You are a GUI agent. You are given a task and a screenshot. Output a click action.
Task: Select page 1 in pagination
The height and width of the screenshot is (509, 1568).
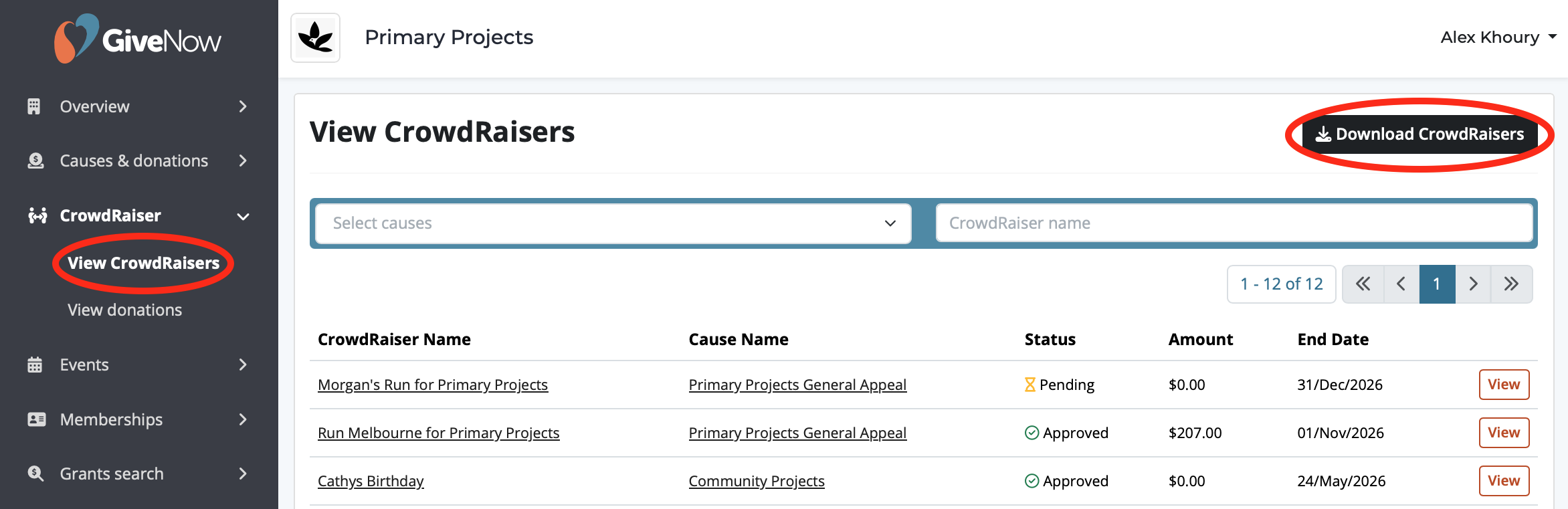point(1437,284)
